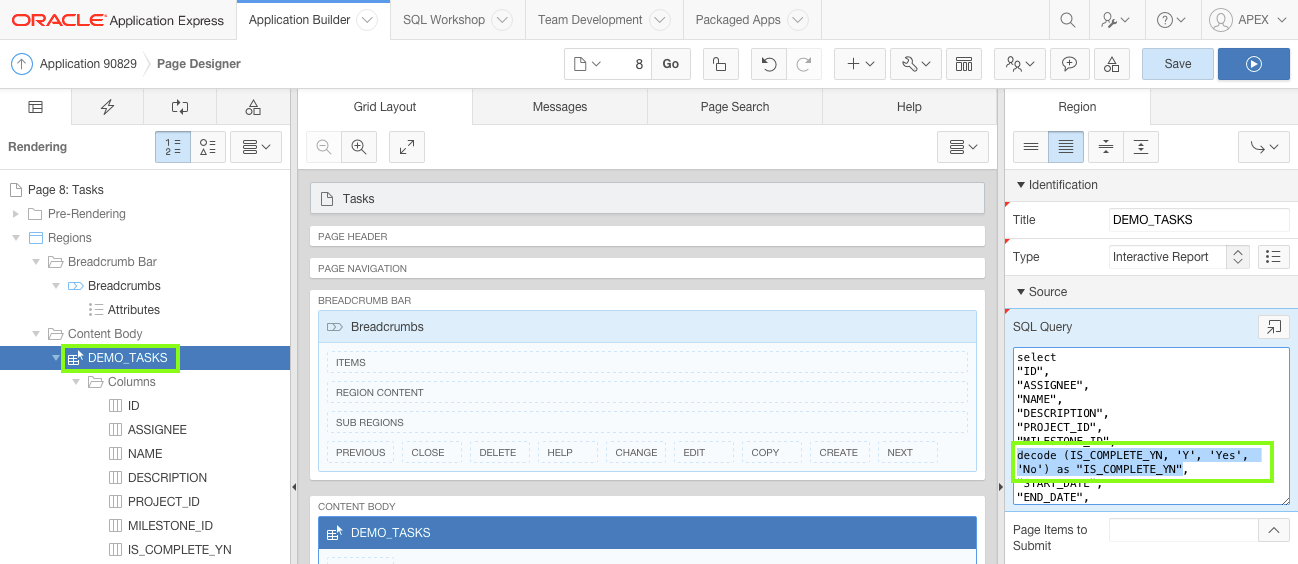Expand Packaged Apps dropdown chevron
Screen dimensions: 1298x564
(x=797, y=20)
